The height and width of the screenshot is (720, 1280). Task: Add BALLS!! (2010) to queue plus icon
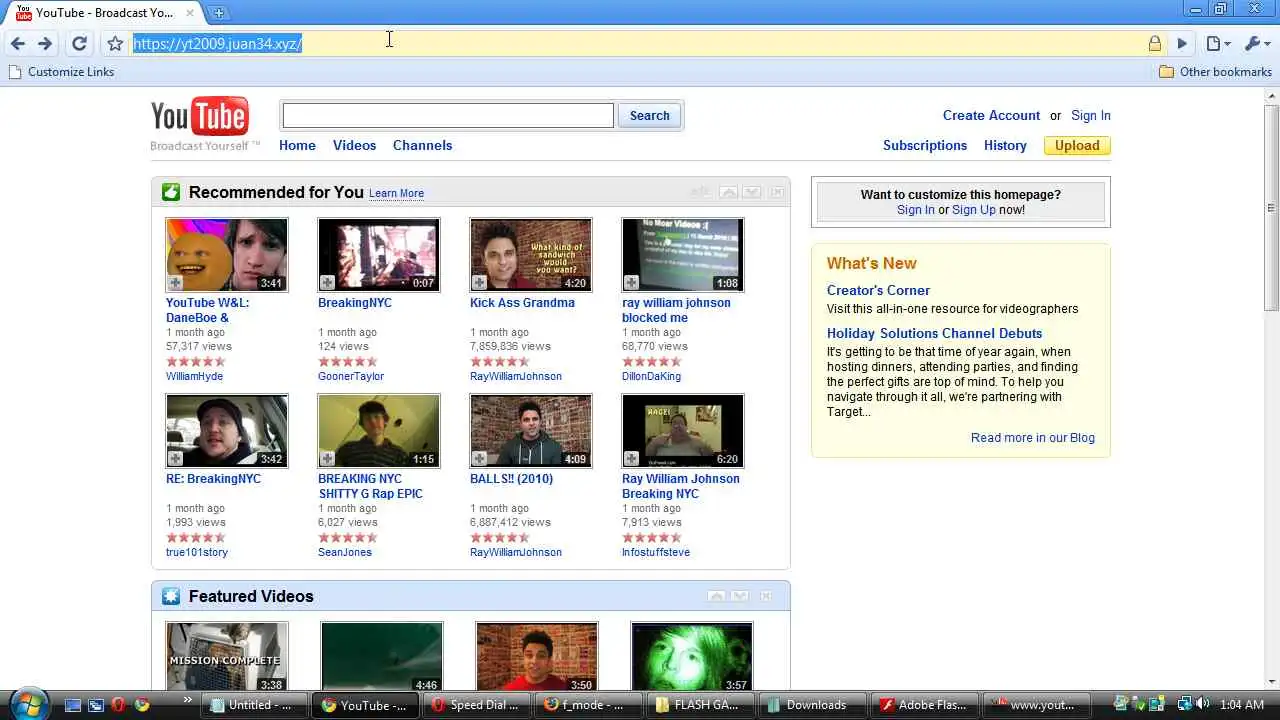pyautogui.click(x=479, y=459)
